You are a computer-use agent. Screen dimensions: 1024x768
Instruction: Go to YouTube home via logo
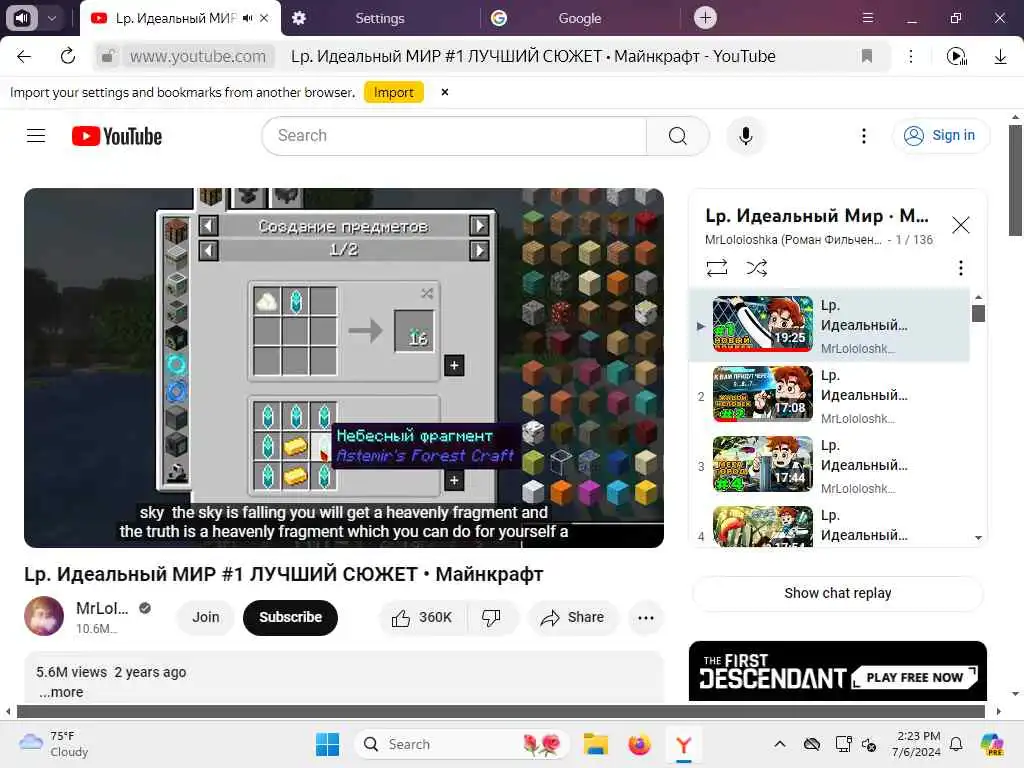117,136
